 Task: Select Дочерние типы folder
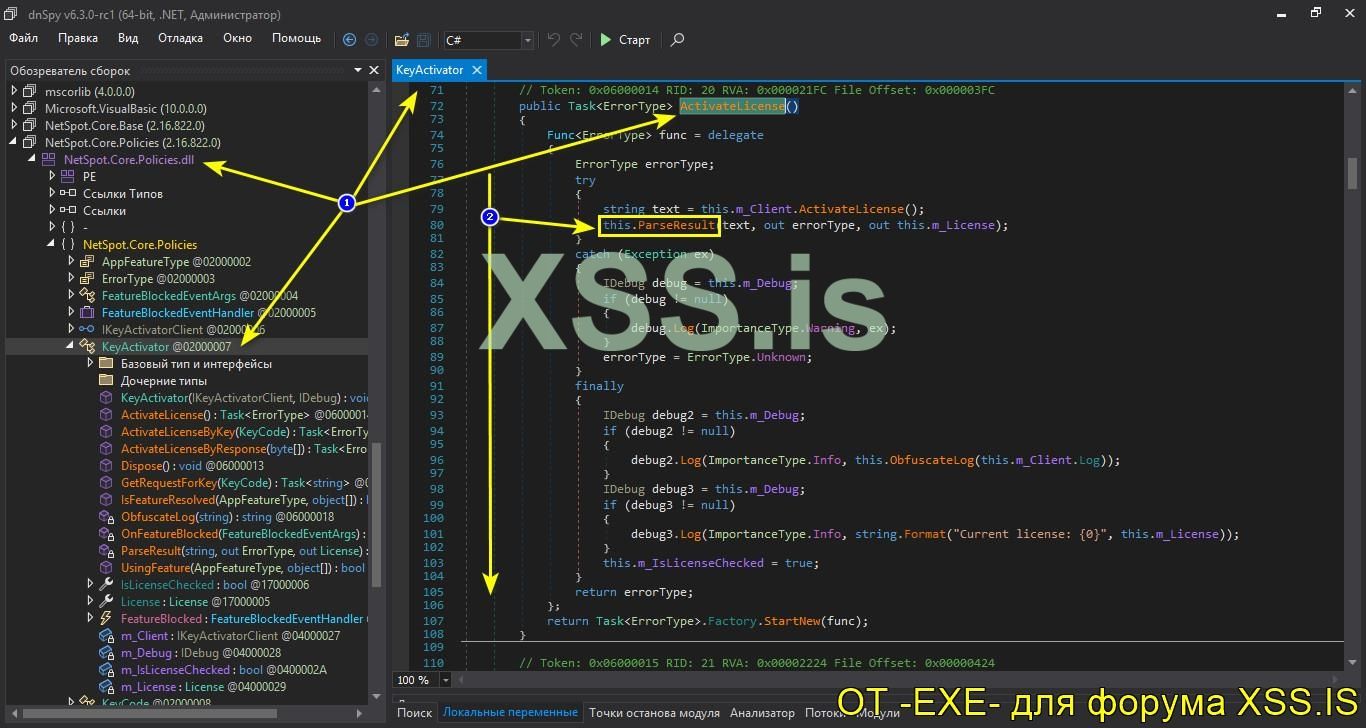[164, 380]
